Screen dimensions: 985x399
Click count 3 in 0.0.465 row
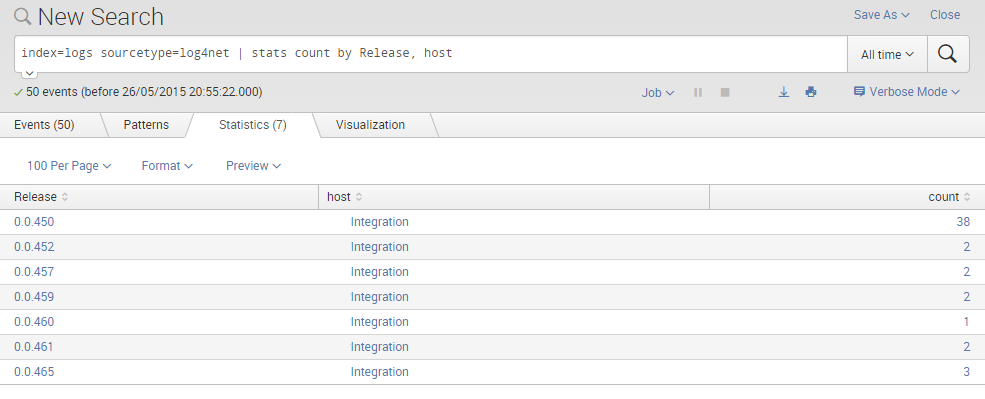(x=967, y=372)
